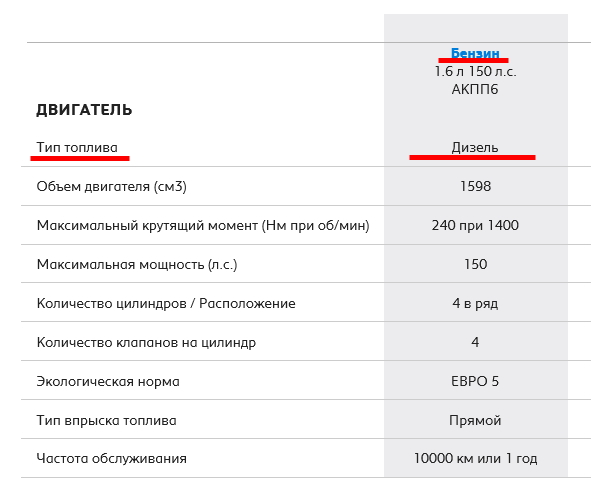Click the Экологическая норма row label

pyautogui.click(x=108, y=381)
